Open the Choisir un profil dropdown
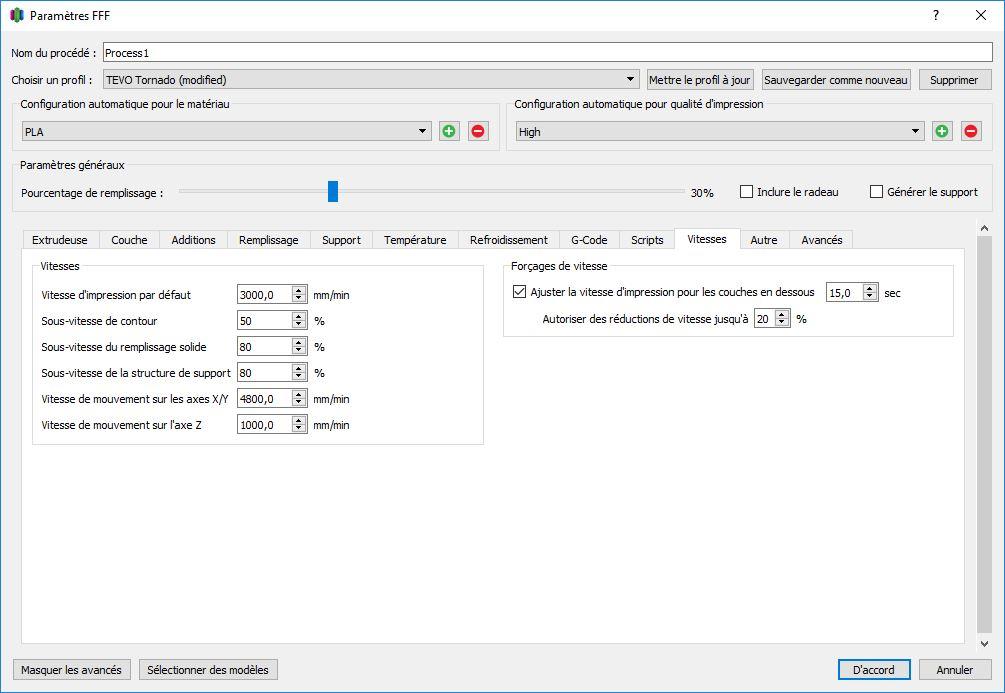The height and width of the screenshot is (693, 1005). click(x=371, y=79)
